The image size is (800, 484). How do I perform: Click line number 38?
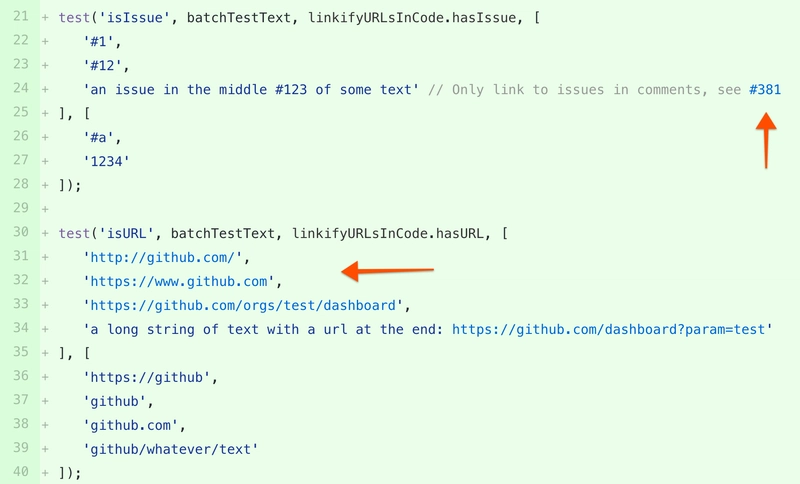point(20,425)
